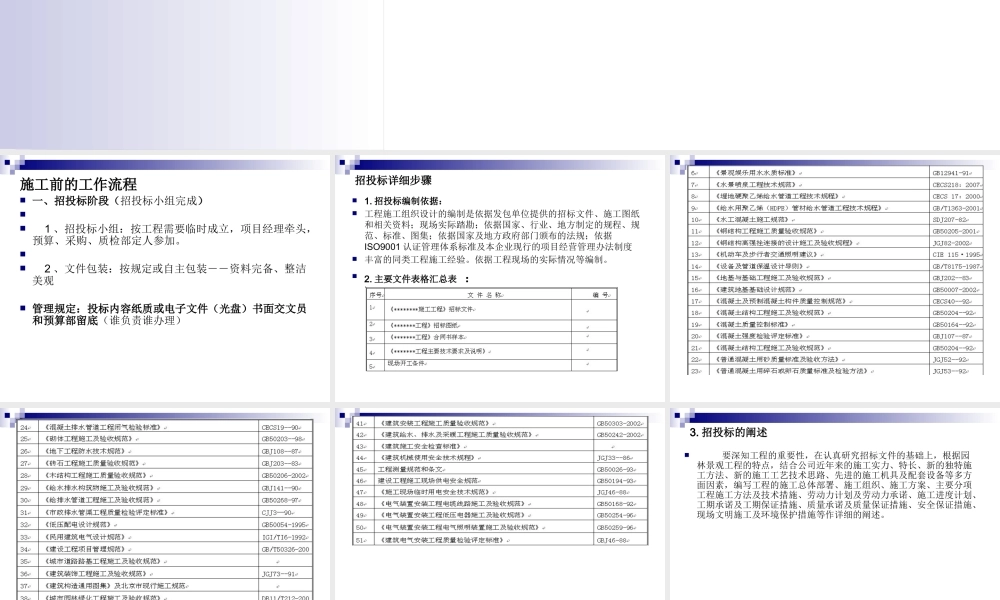Click the code cell GB50007-2002

pos(955,289)
